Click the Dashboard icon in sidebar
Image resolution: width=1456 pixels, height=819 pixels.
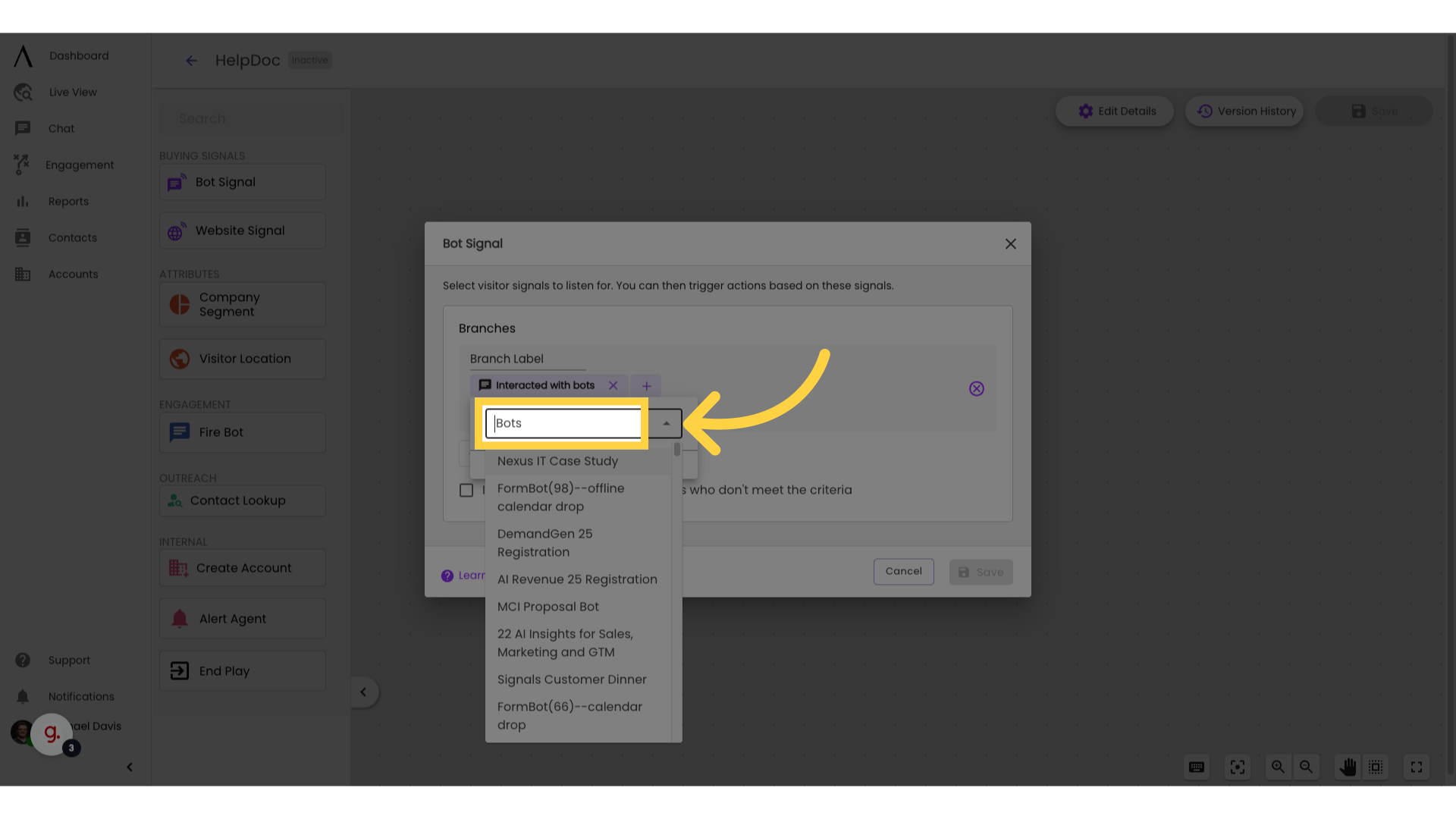22,55
